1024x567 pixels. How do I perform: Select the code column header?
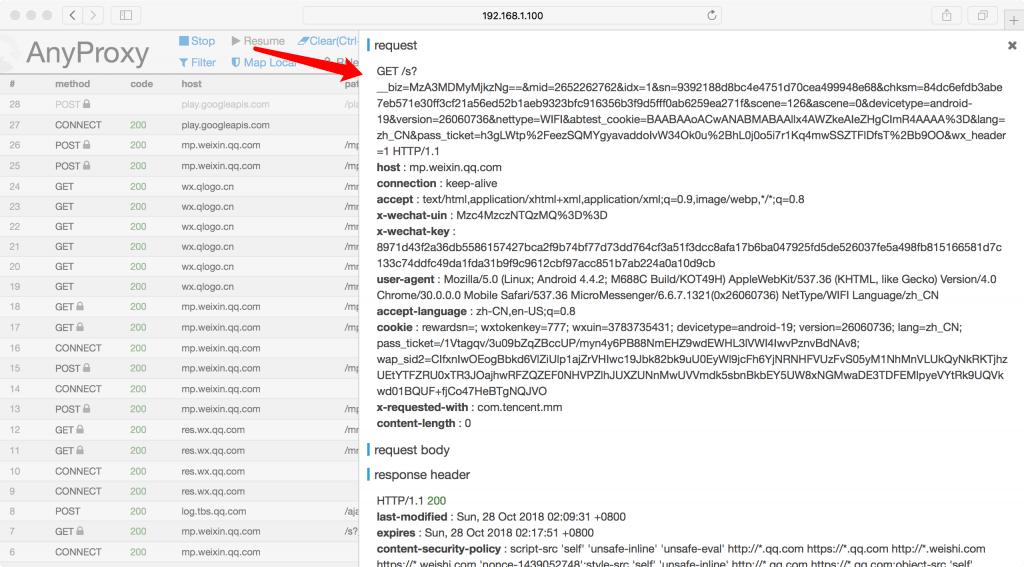click(142, 84)
